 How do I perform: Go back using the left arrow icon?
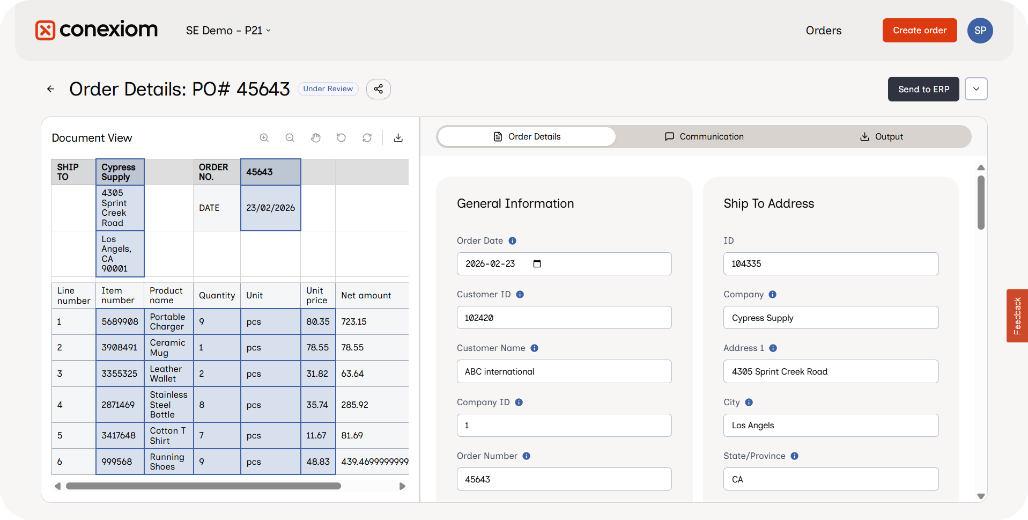(50, 89)
